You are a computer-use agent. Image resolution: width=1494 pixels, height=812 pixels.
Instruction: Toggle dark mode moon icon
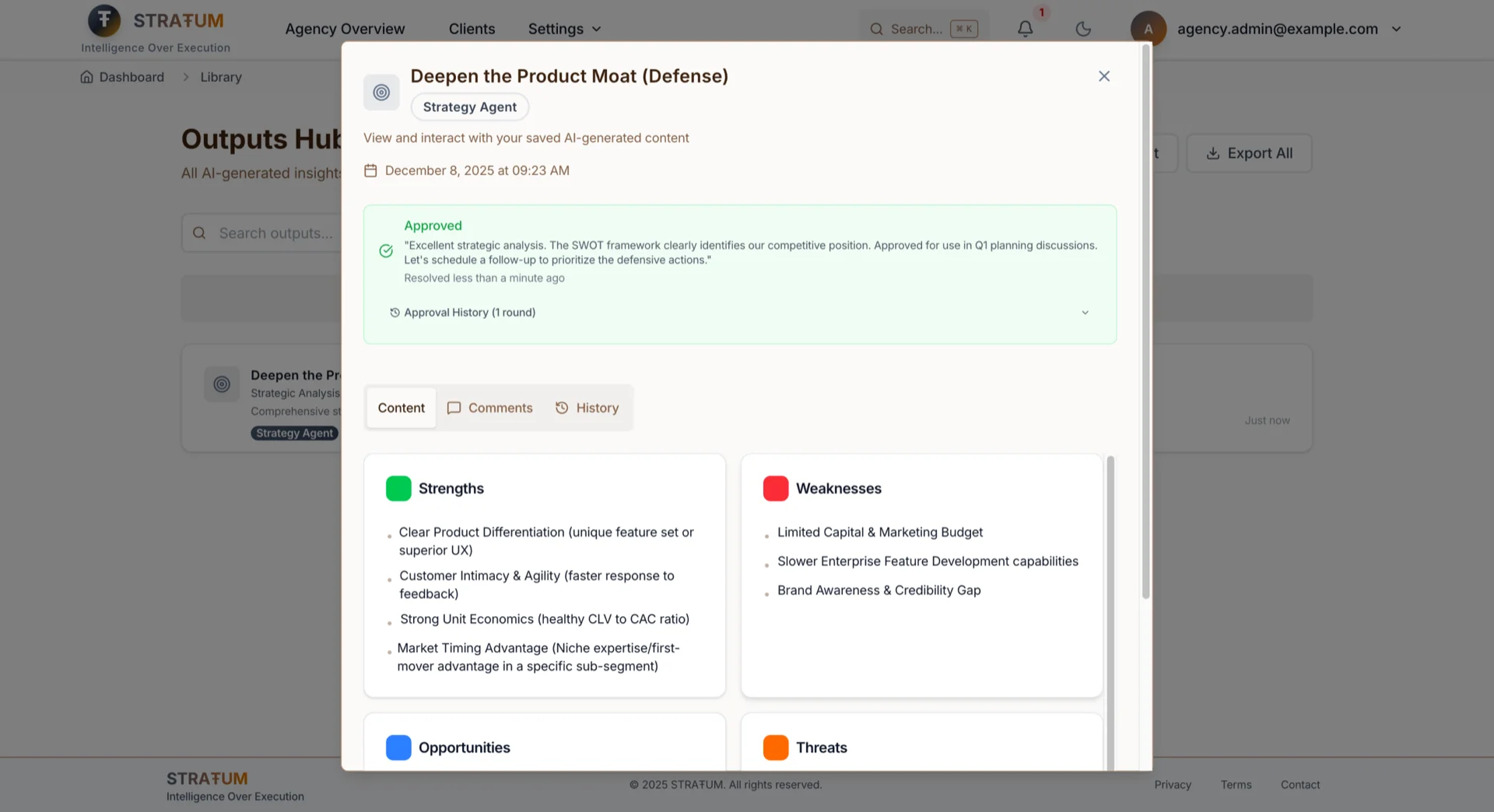click(1082, 29)
